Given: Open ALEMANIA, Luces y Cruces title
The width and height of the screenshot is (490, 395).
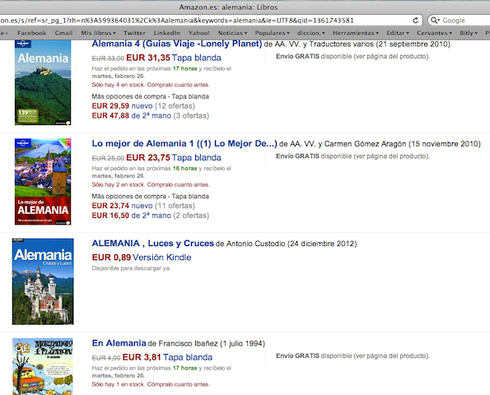Looking at the screenshot, I should point(153,243).
